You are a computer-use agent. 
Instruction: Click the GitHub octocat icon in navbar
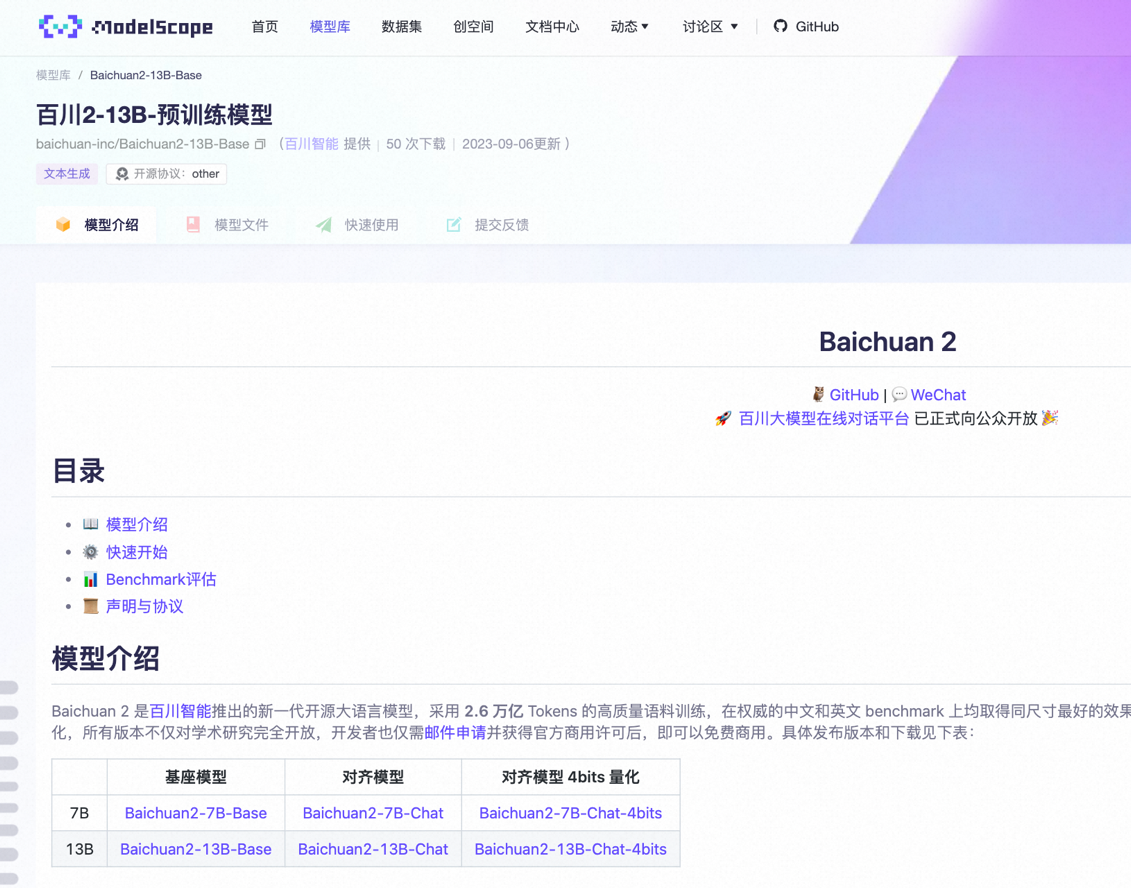[x=780, y=27]
